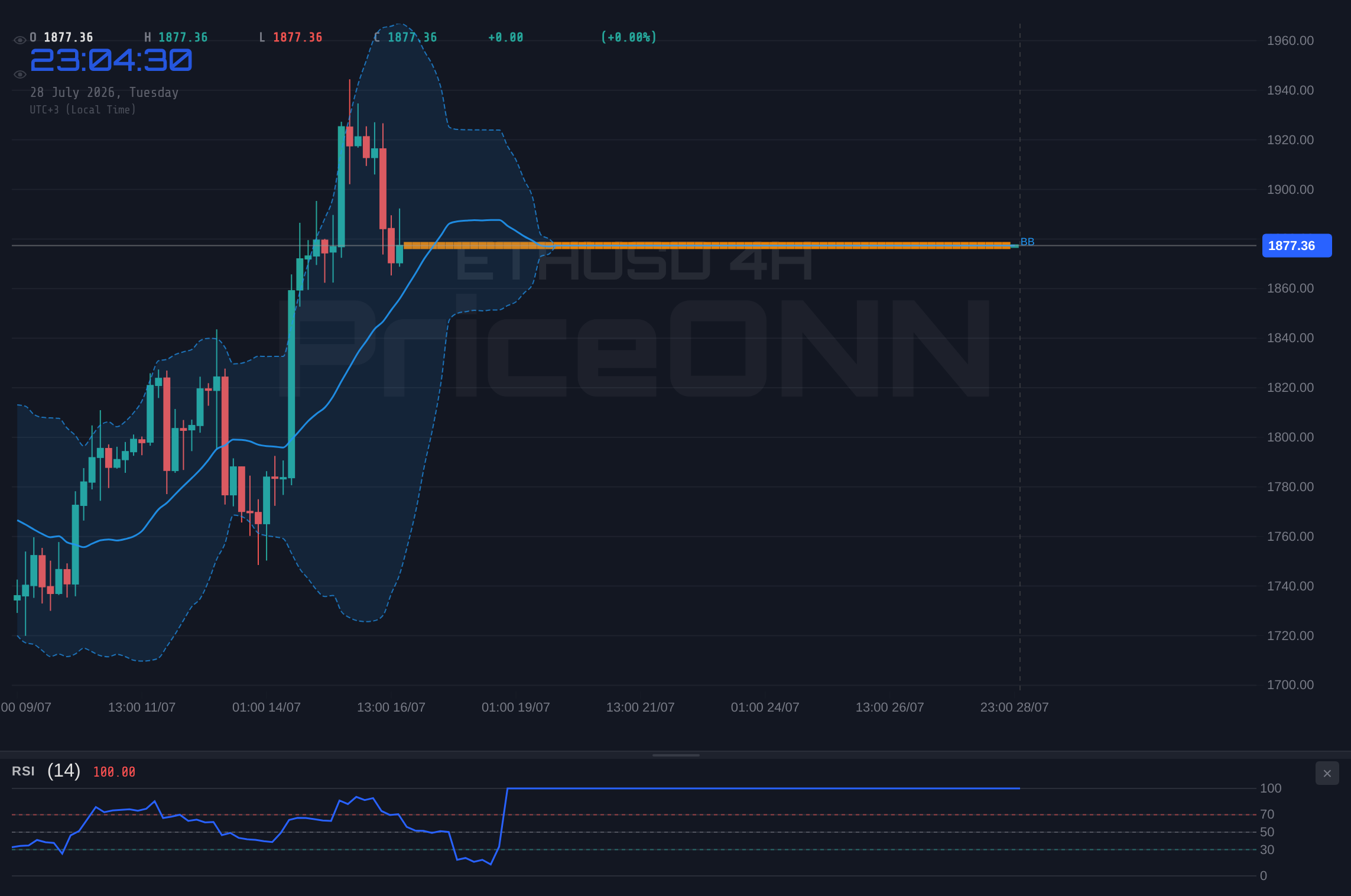Click the 1740.00 price axis label
1351x896 pixels.
tap(1290, 586)
